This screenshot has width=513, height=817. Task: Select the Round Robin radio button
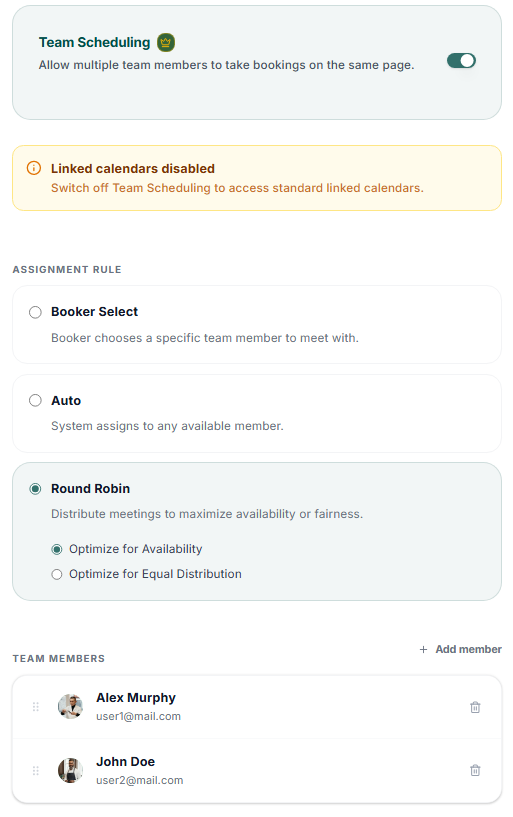point(35,489)
